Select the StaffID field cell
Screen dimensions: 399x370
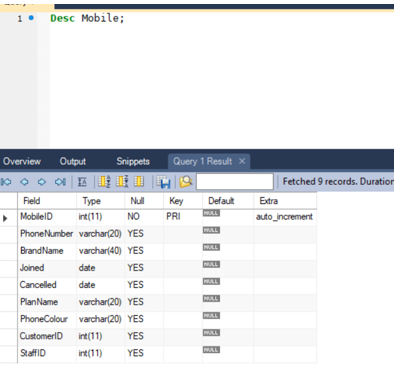pos(47,353)
